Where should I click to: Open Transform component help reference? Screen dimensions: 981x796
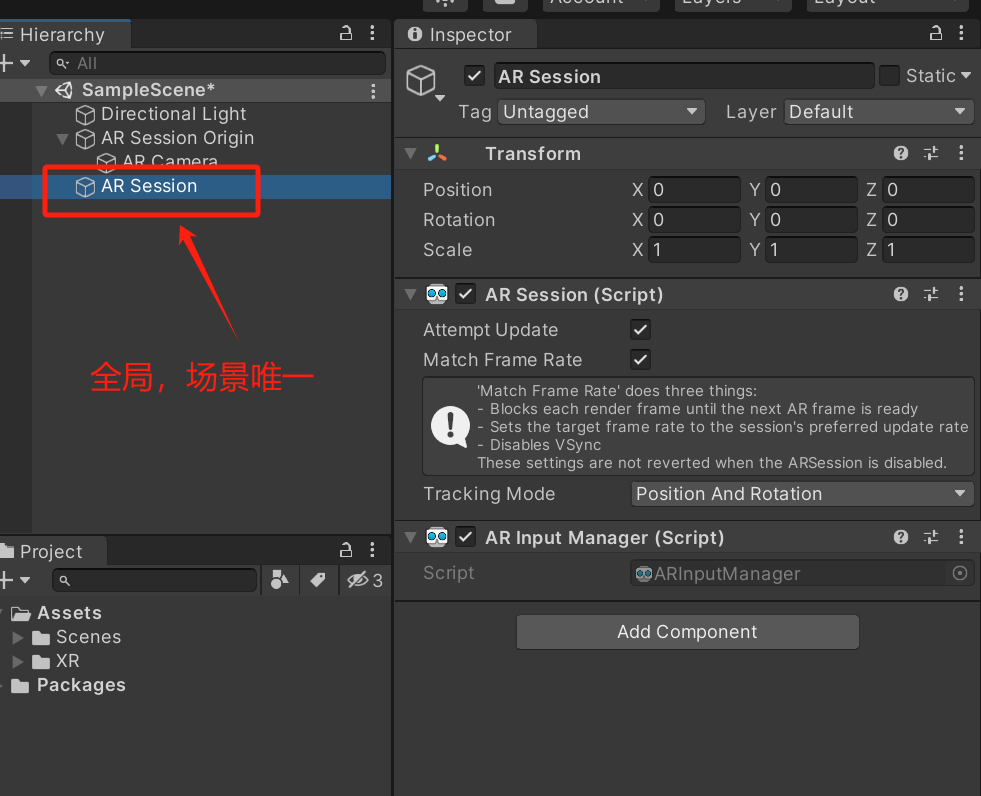[x=901, y=153]
